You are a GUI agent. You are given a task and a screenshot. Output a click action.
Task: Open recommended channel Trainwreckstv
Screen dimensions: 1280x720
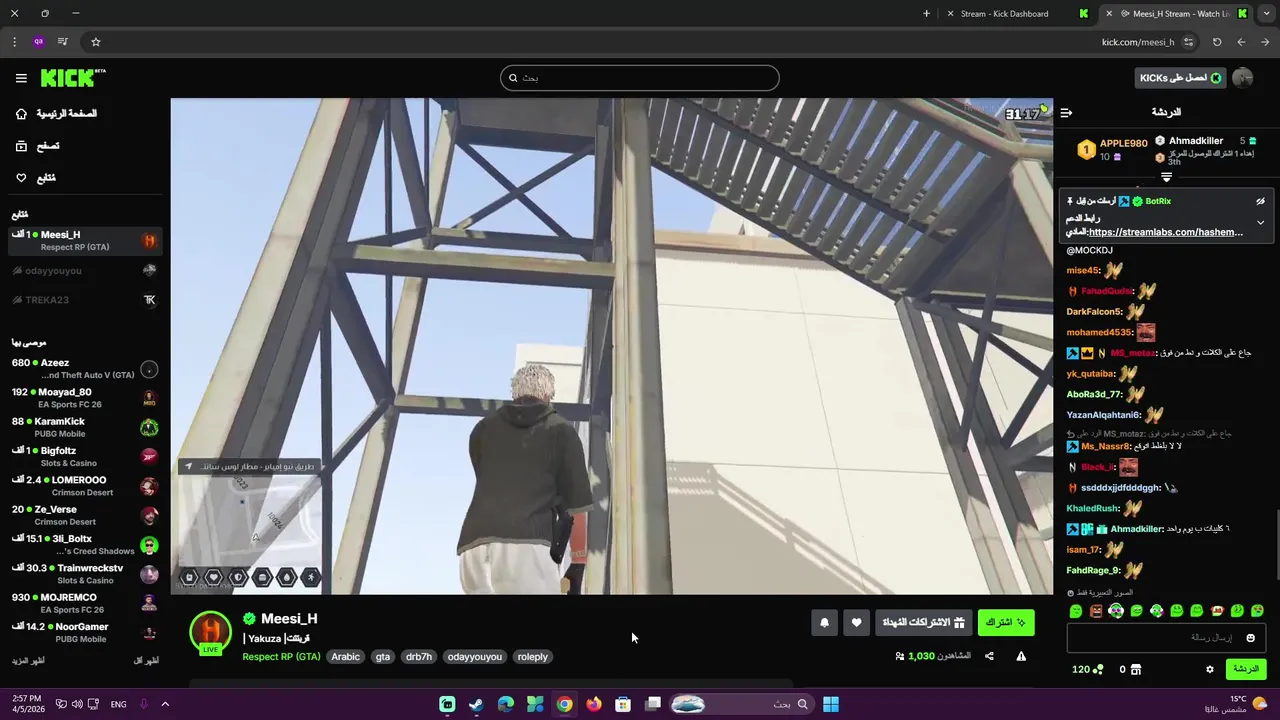[85, 574]
